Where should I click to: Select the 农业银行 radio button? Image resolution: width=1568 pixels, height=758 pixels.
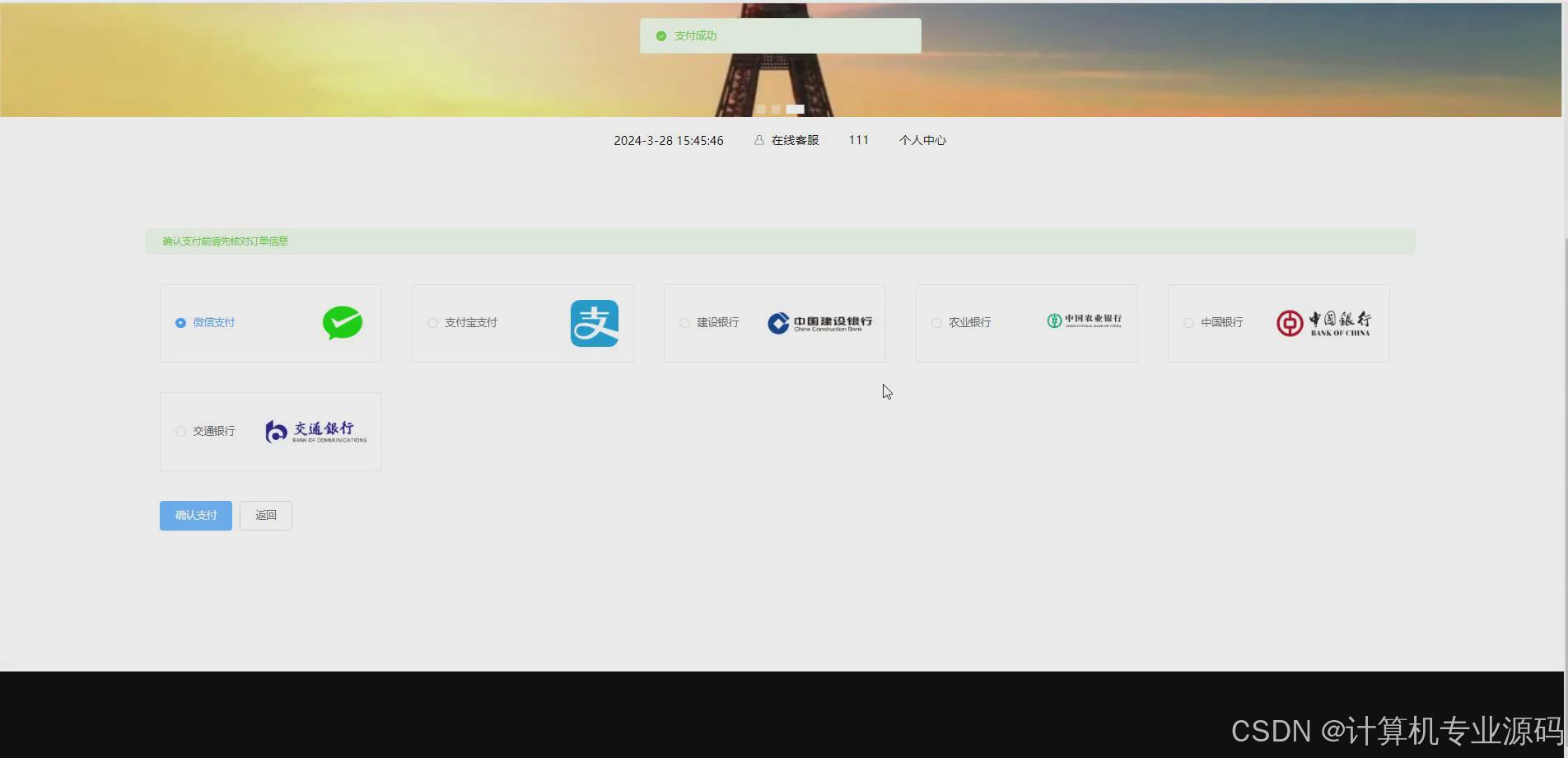coord(936,323)
